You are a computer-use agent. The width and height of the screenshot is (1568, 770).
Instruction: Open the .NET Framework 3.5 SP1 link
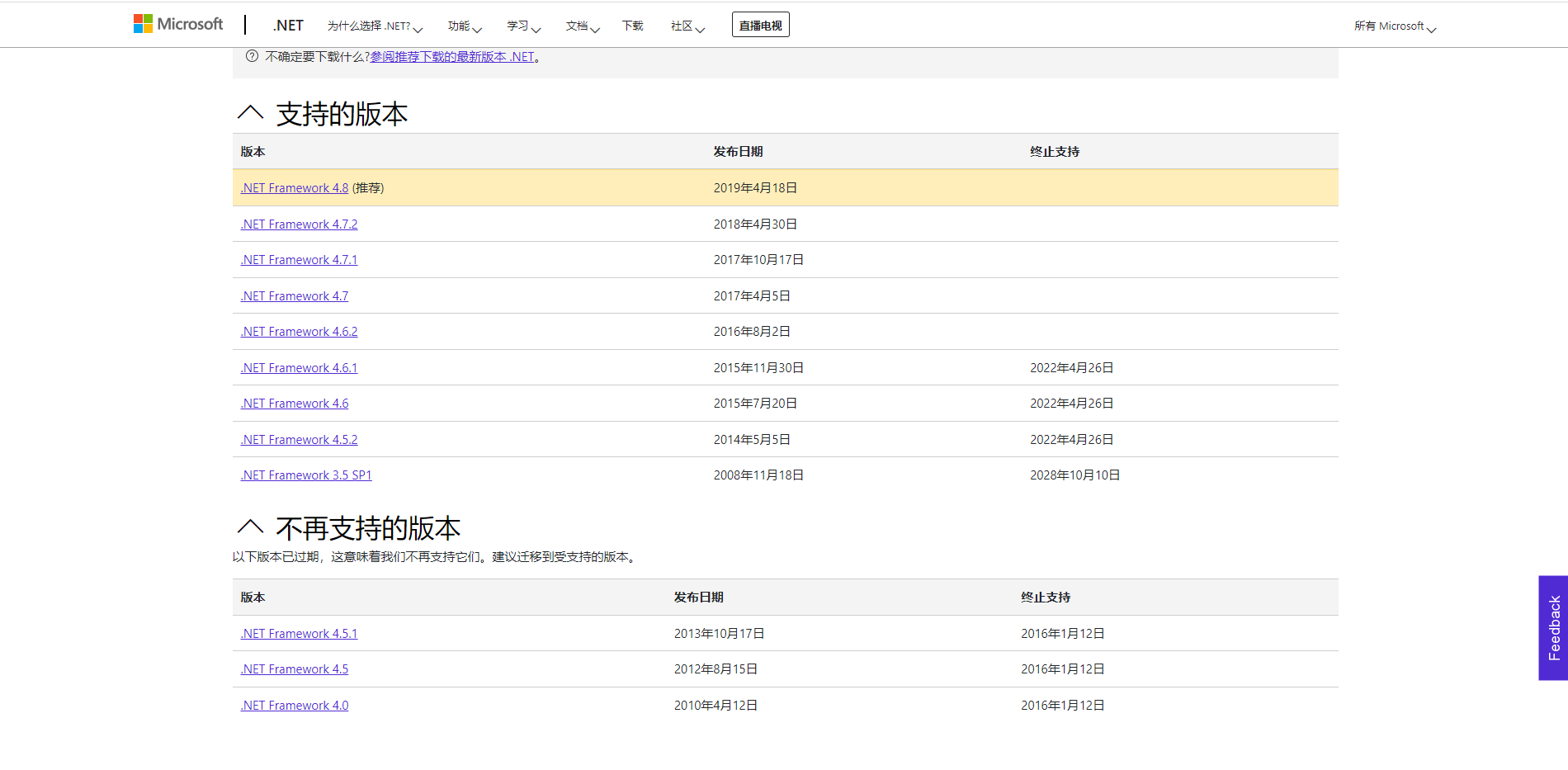click(306, 475)
